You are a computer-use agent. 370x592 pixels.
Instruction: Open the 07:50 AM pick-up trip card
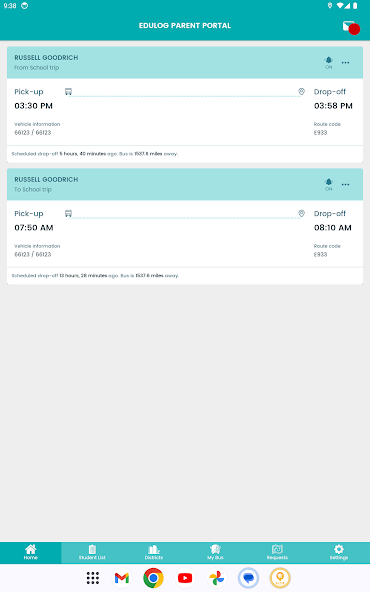(185, 234)
